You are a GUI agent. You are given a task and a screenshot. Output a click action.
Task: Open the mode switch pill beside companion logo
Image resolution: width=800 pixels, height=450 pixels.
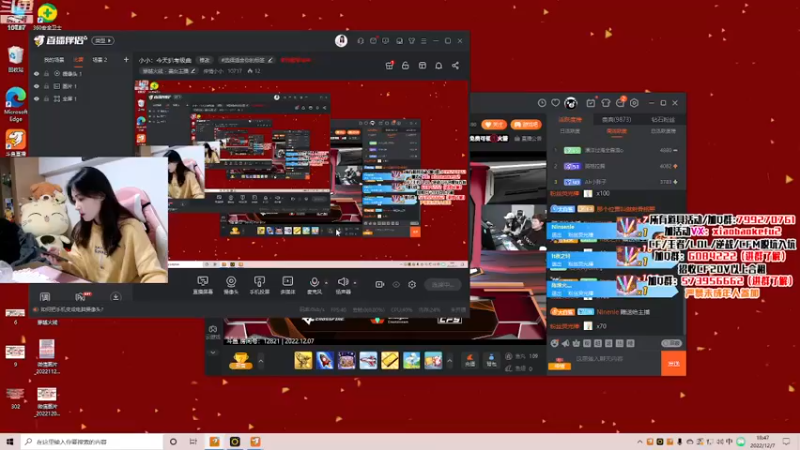(103, 41)
